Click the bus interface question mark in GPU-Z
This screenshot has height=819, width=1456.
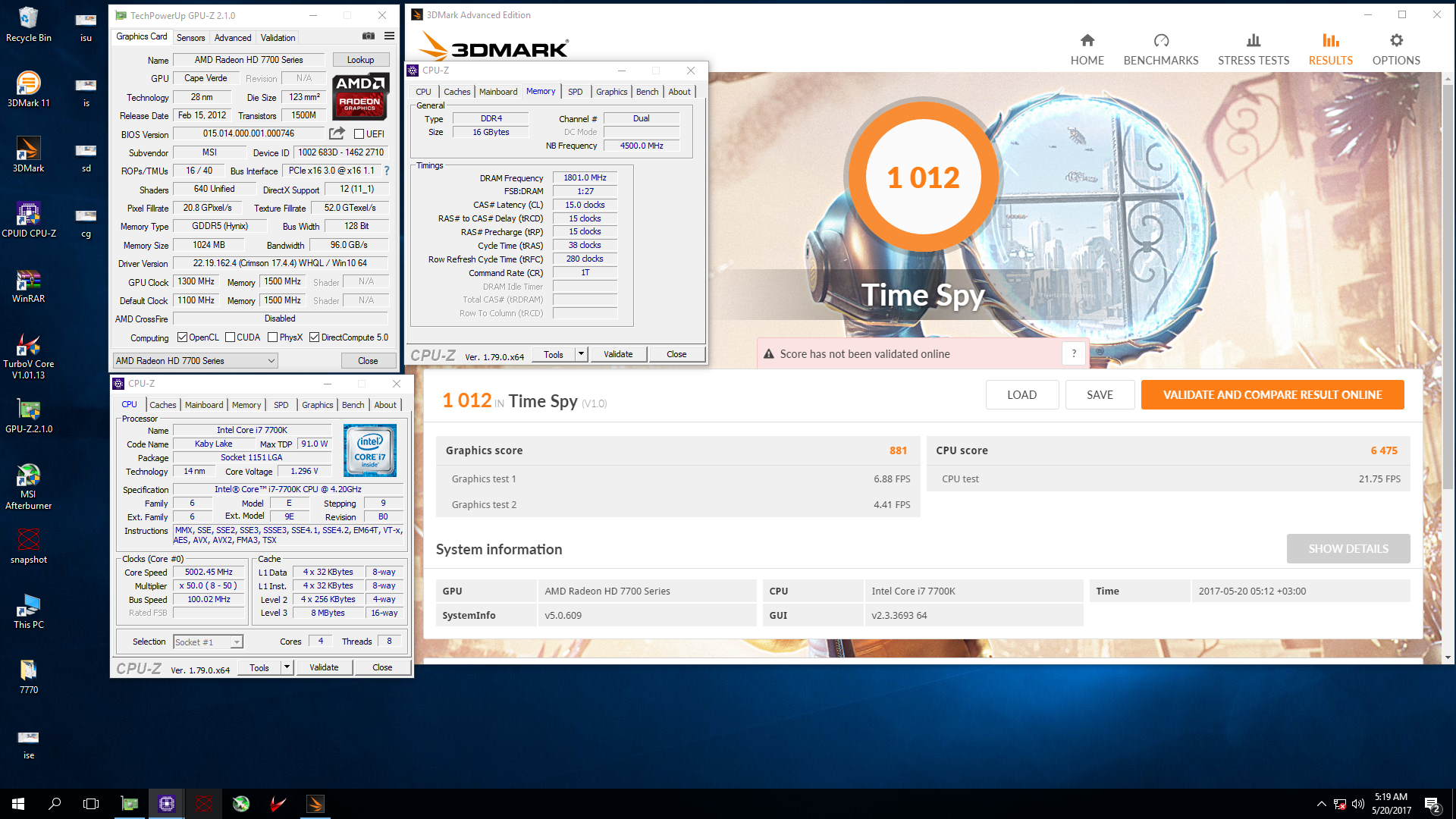click(x=387, y=171)
